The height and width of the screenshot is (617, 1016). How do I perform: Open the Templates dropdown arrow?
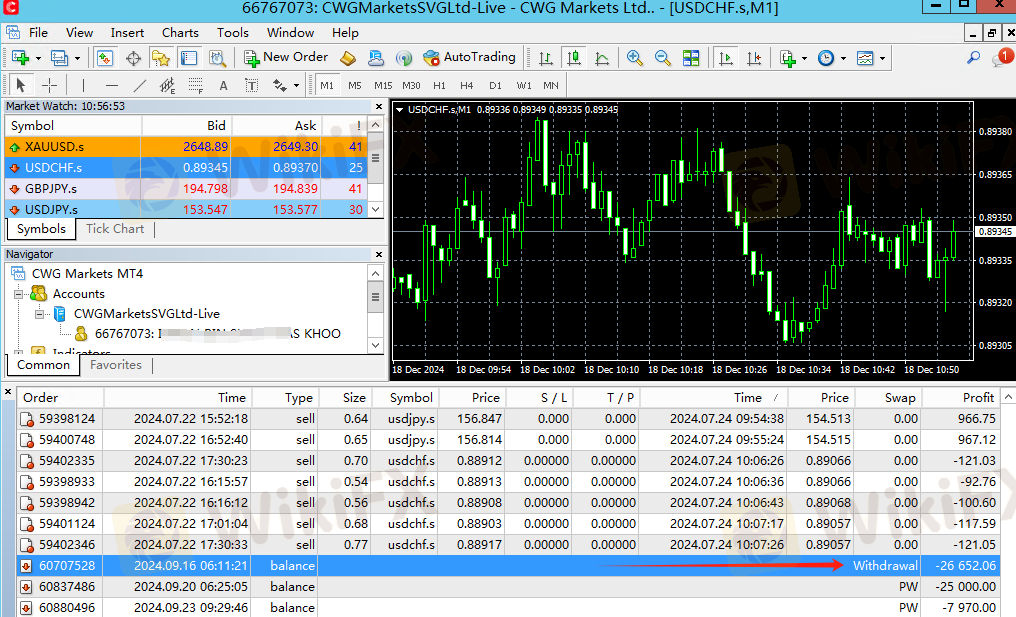[x=883, y=58]
